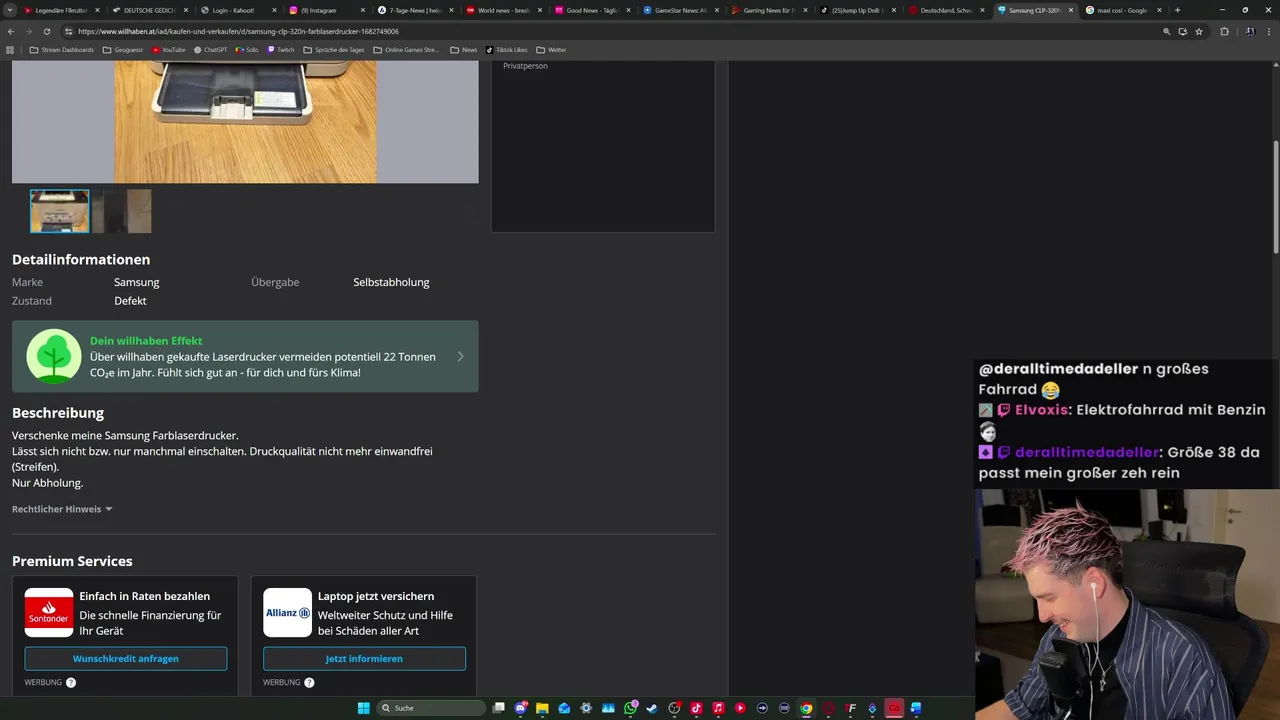
Task: Open a new browser tab
Action: 1177,10
